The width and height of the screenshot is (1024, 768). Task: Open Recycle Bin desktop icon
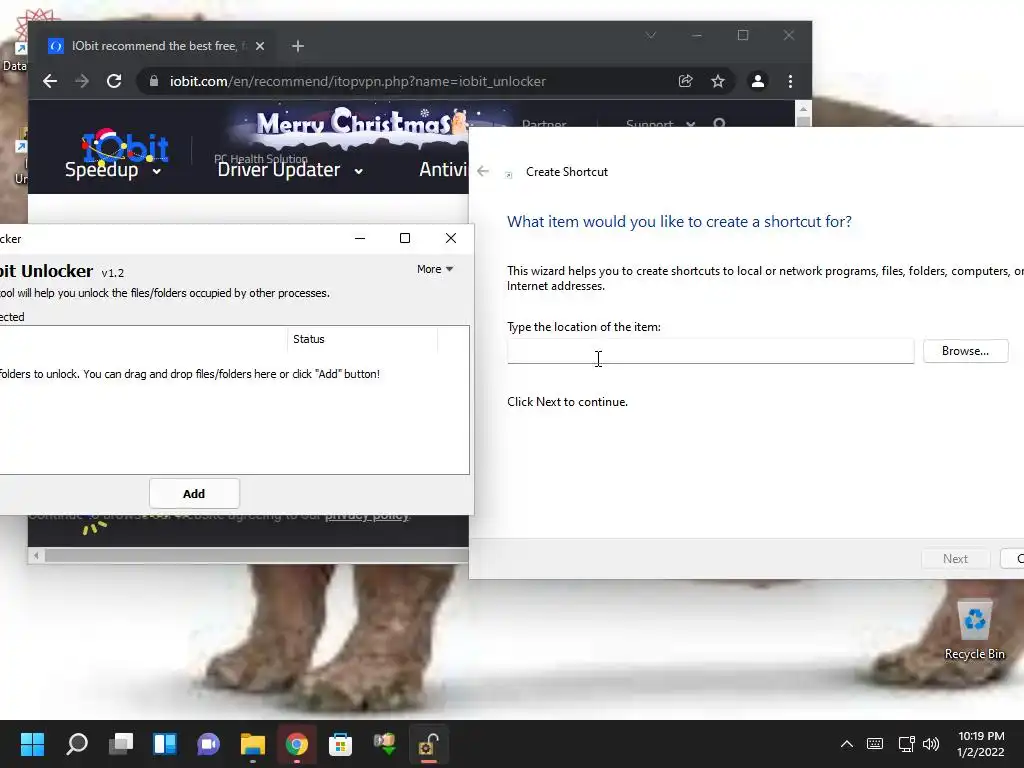click(974, 630)
